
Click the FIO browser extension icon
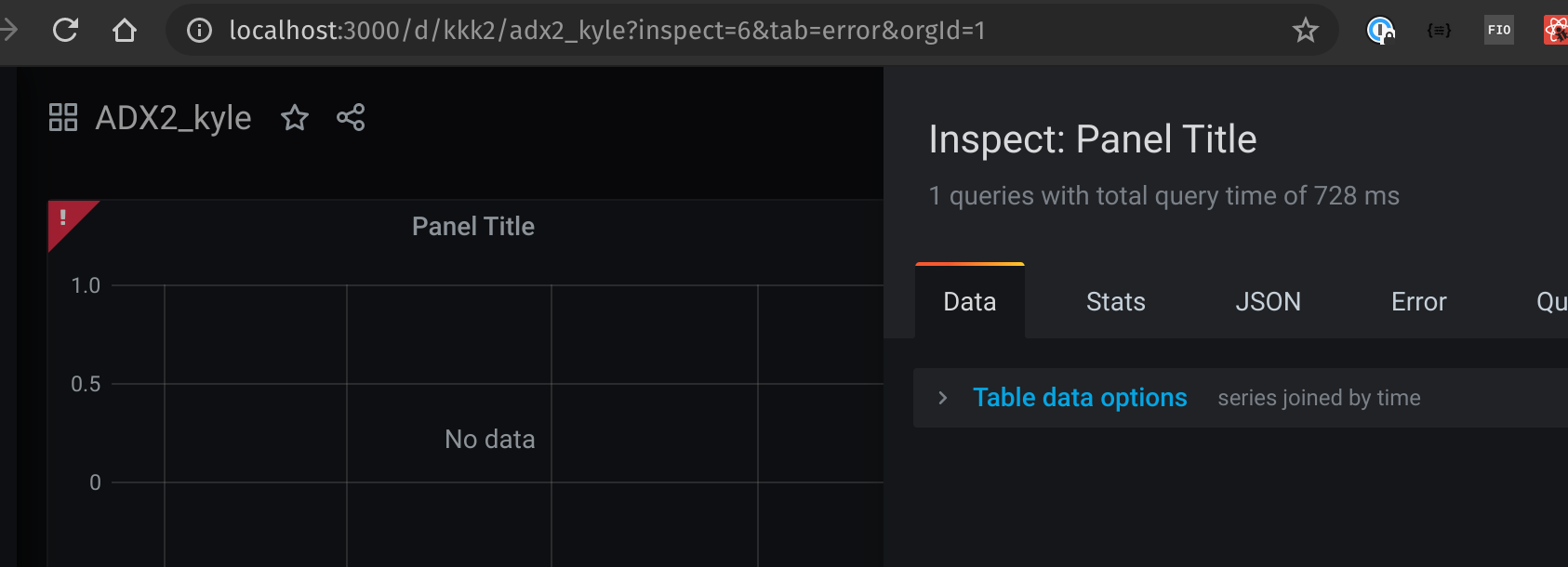1497,30
